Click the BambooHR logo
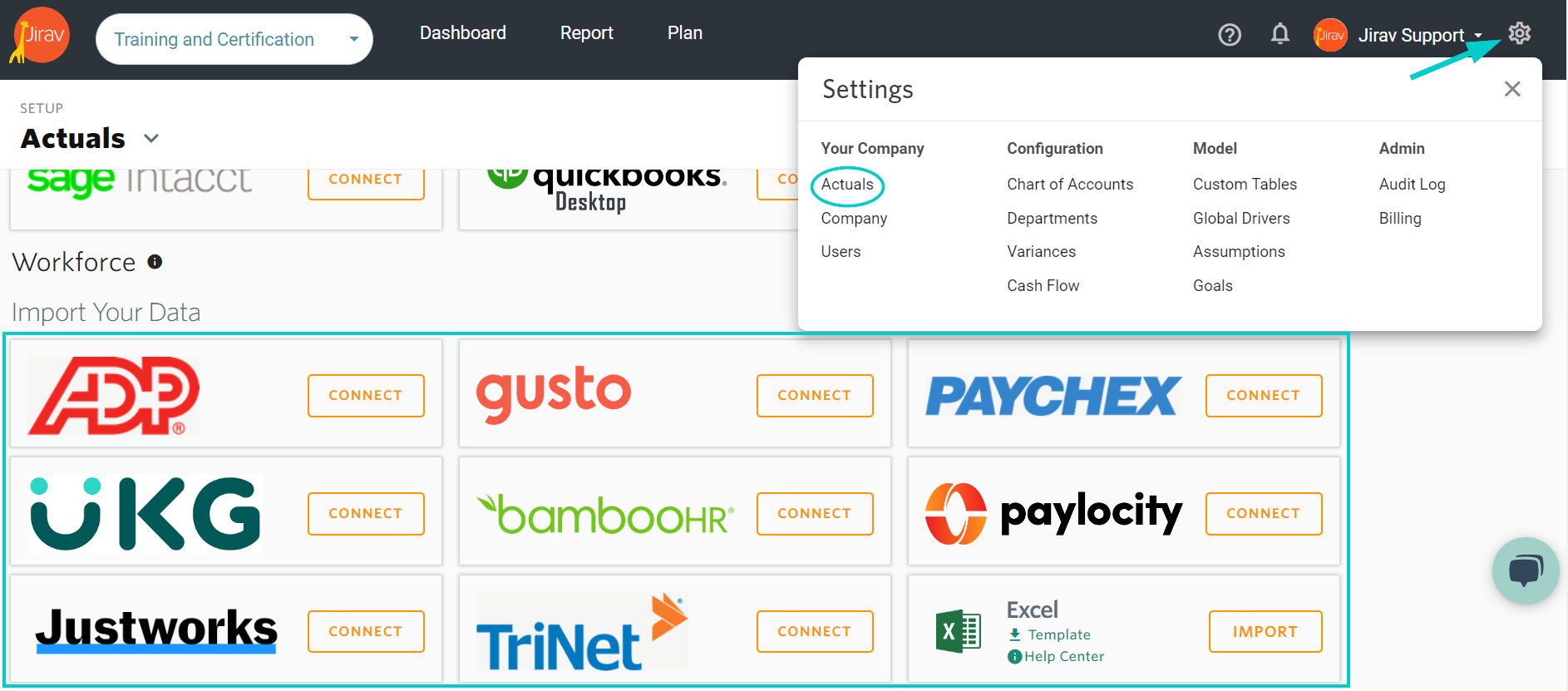This screenshot has width=1568, height=691. (605, 515)
